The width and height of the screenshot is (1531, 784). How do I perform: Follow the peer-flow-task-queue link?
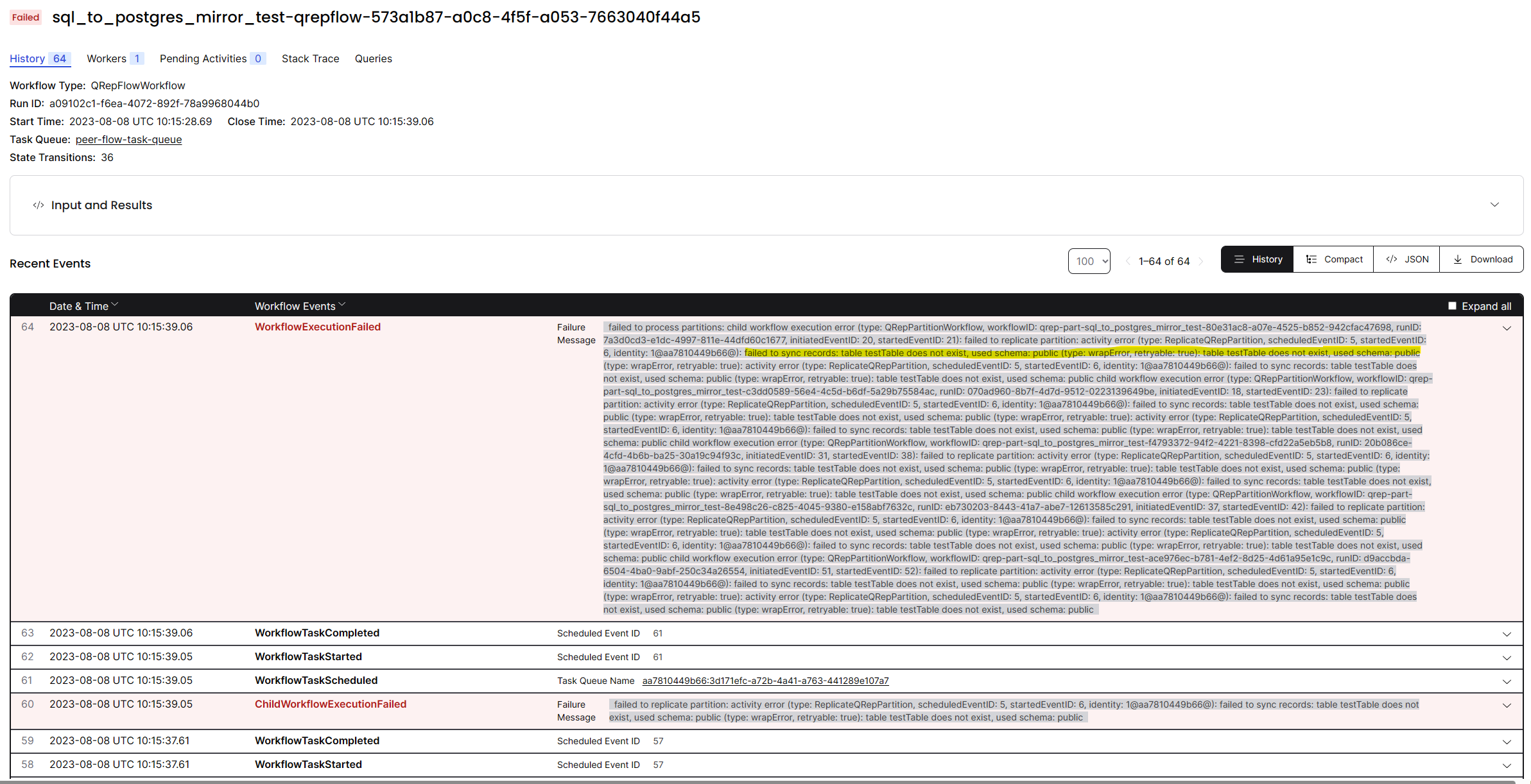click(128, 139)
